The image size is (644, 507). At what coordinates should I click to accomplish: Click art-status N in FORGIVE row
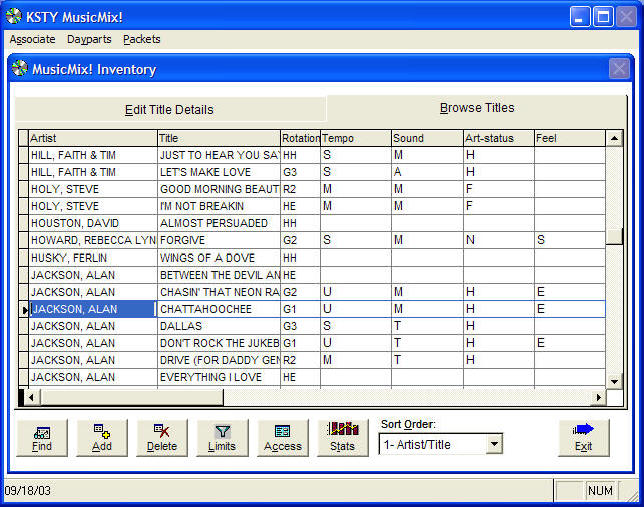(x=499, y=240)
